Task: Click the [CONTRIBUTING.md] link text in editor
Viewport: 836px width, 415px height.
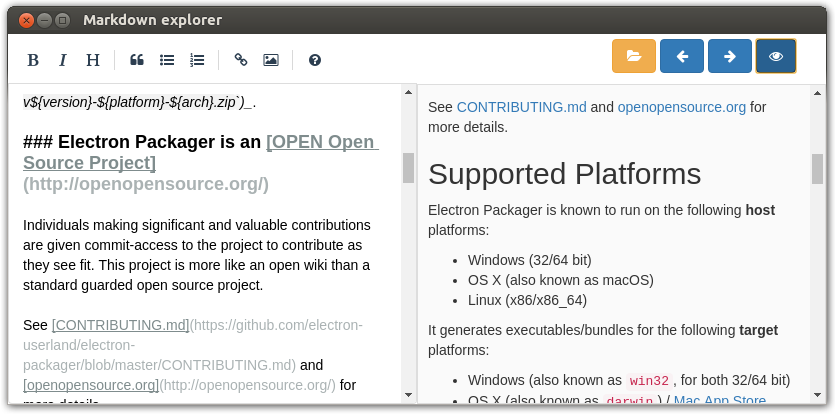Action: (x=120, y=325)
